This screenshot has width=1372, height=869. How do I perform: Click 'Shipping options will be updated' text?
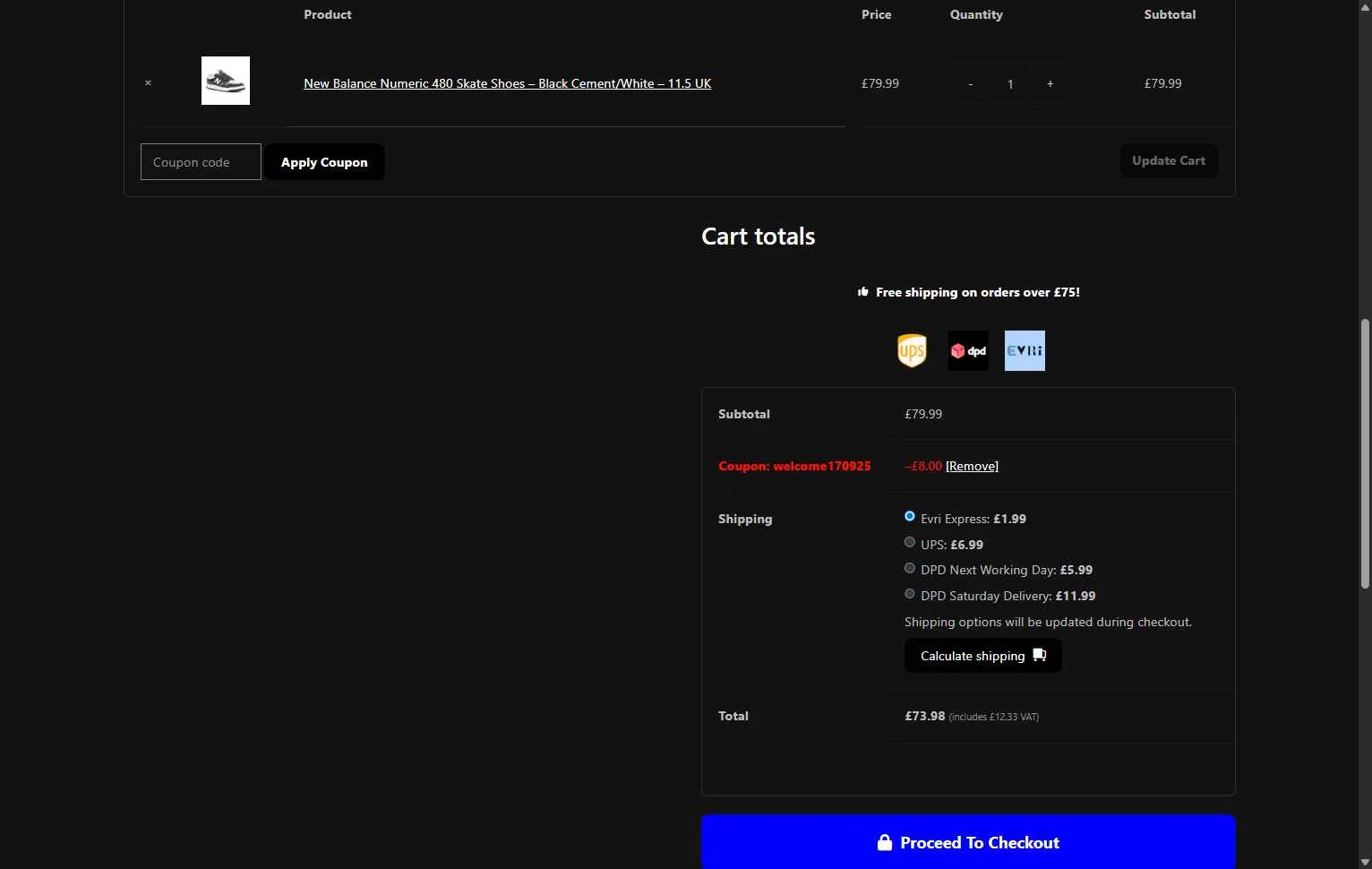[1048, 622]
